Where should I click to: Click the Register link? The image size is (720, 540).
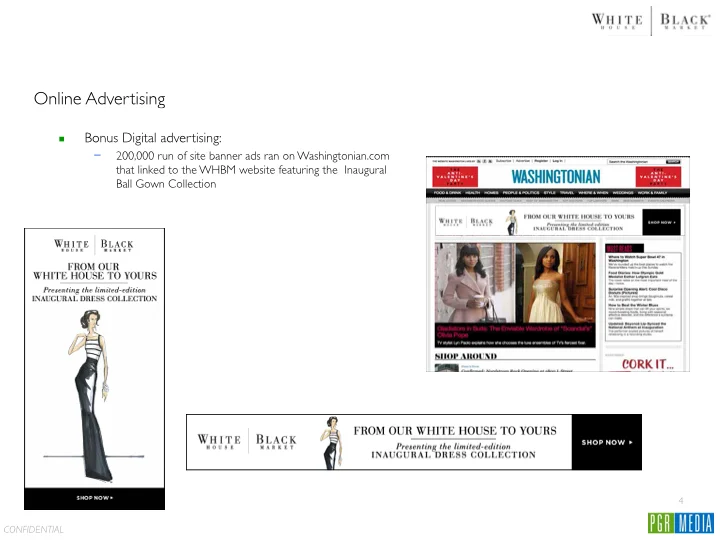tap(541, 161)
